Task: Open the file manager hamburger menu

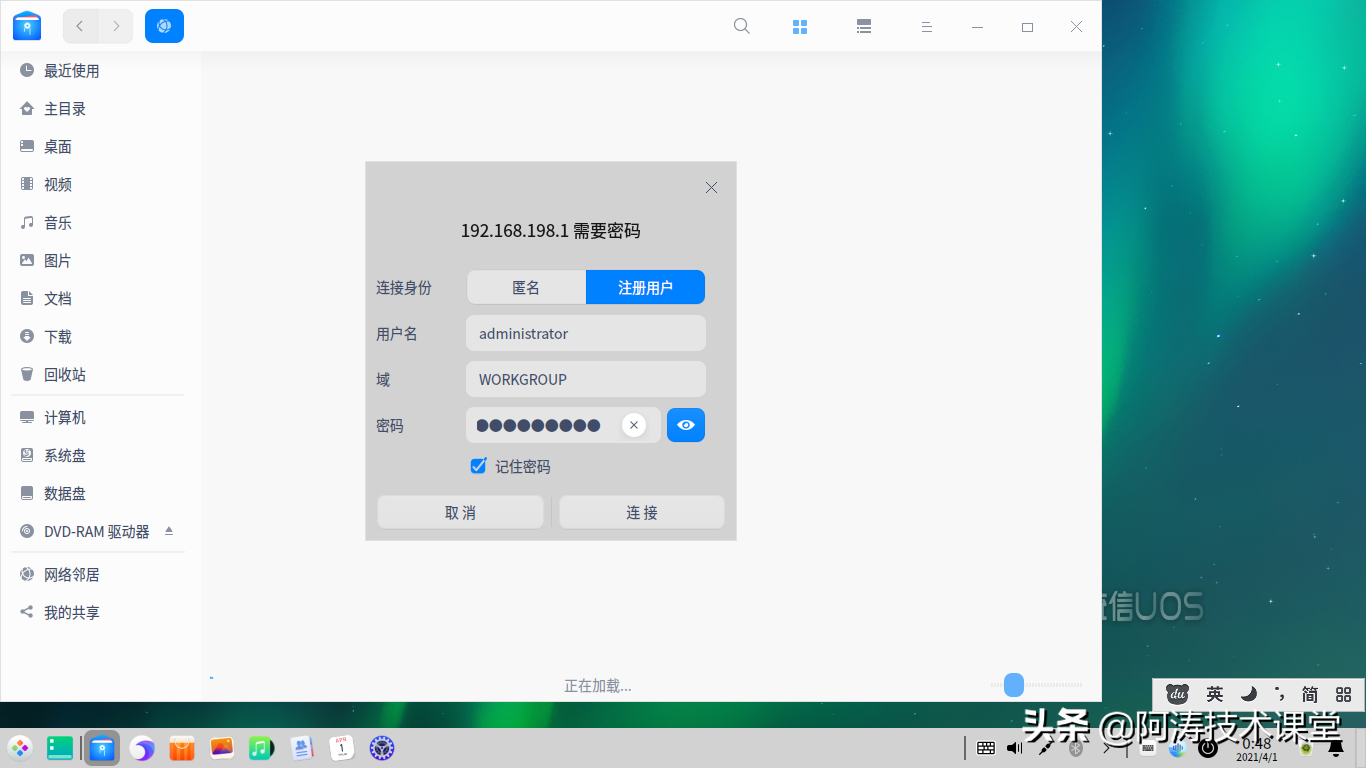Action: point(927,27)
